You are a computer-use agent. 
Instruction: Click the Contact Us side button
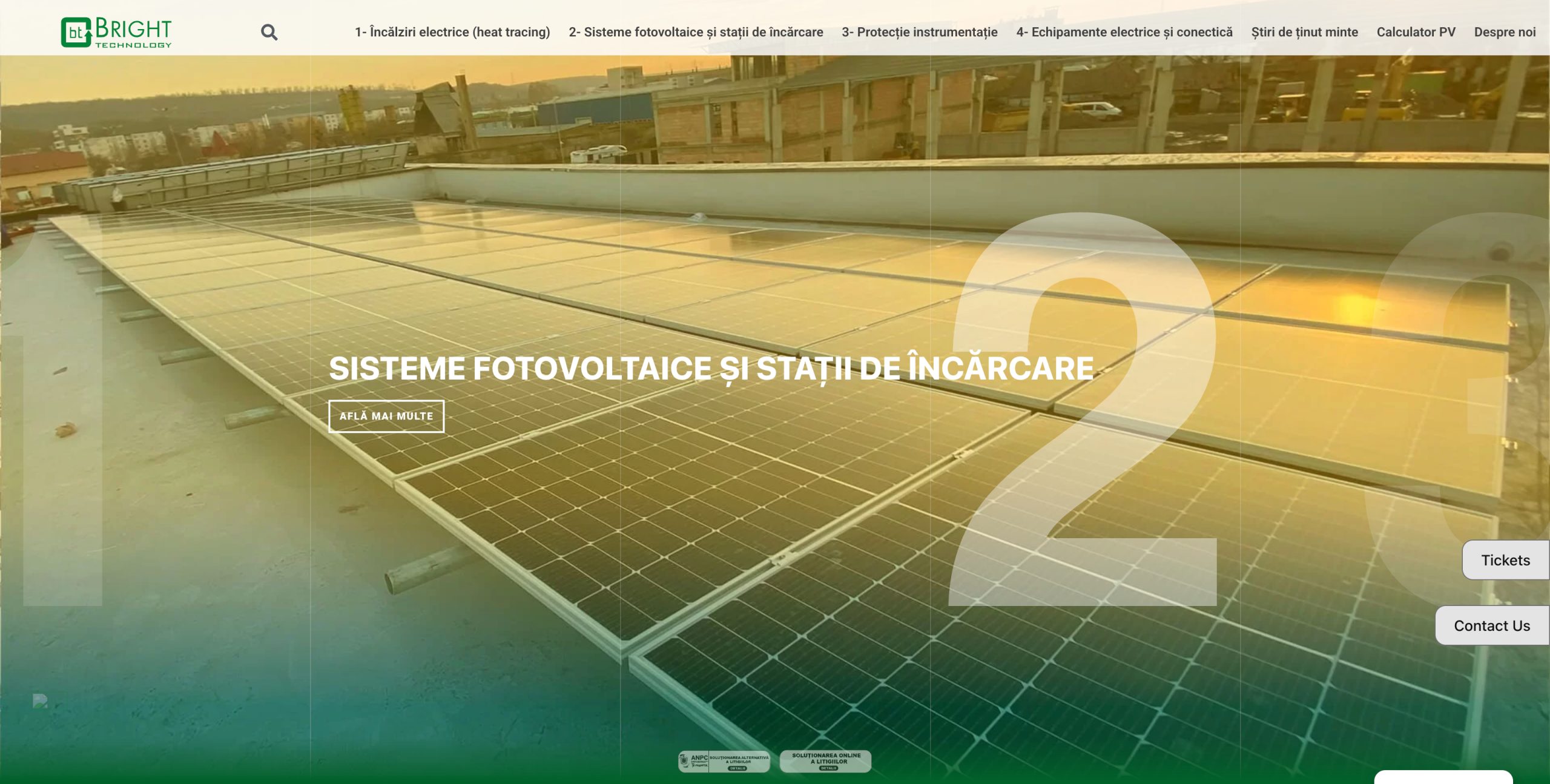click(1492, 625)
